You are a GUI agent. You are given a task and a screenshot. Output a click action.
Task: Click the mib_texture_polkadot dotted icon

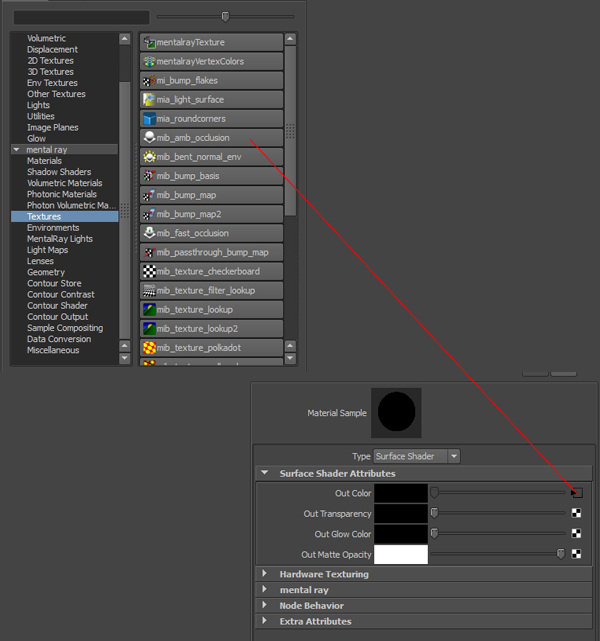click(x=149, y=347)
